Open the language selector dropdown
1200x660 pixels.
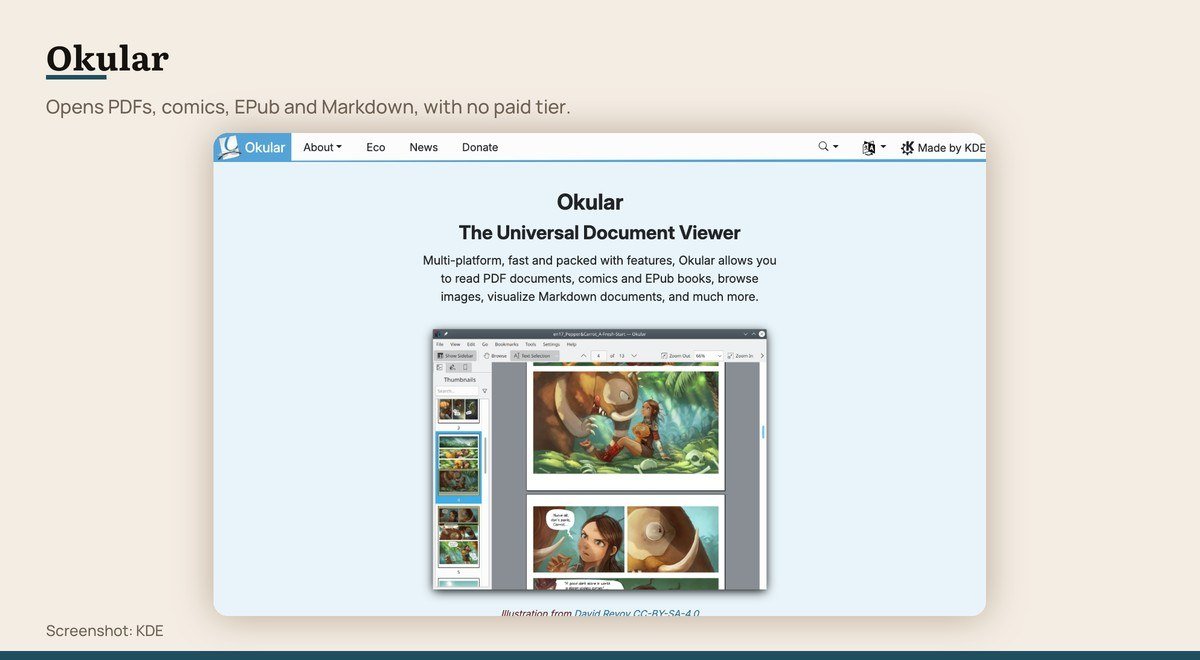tap(874, 147)
